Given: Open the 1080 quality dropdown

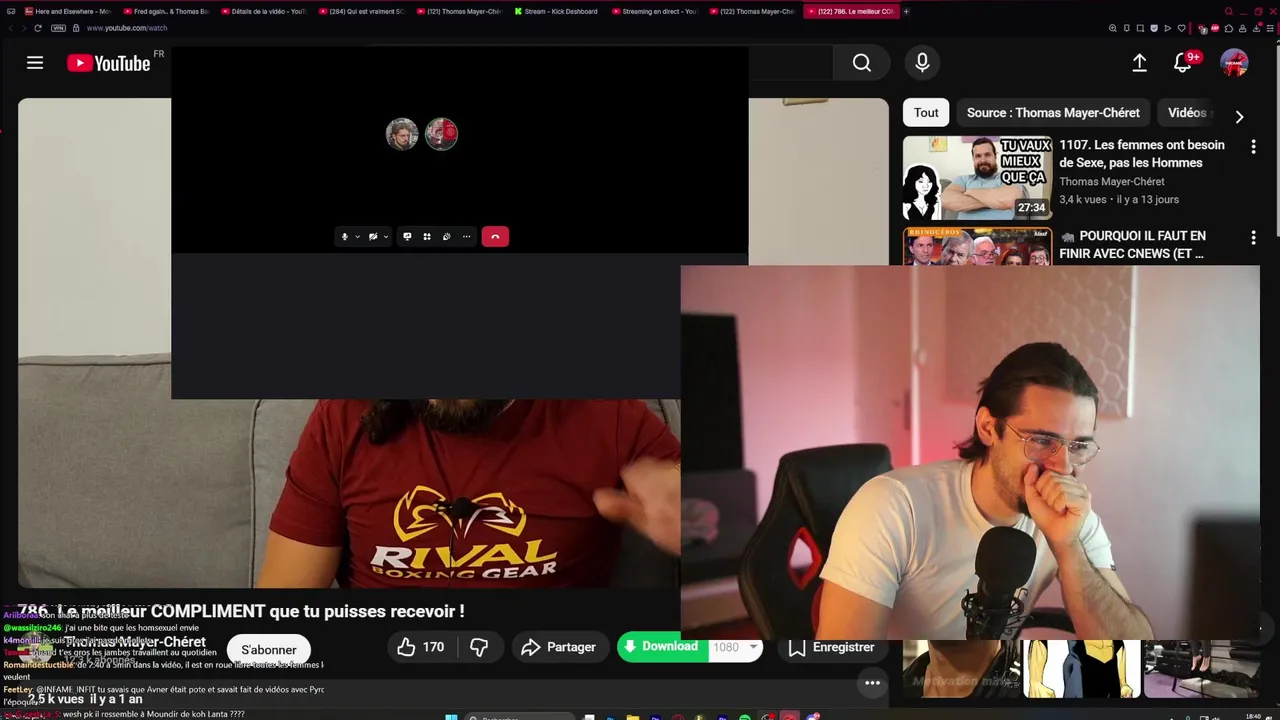Looking at the screenshot, I should point(734,647).
